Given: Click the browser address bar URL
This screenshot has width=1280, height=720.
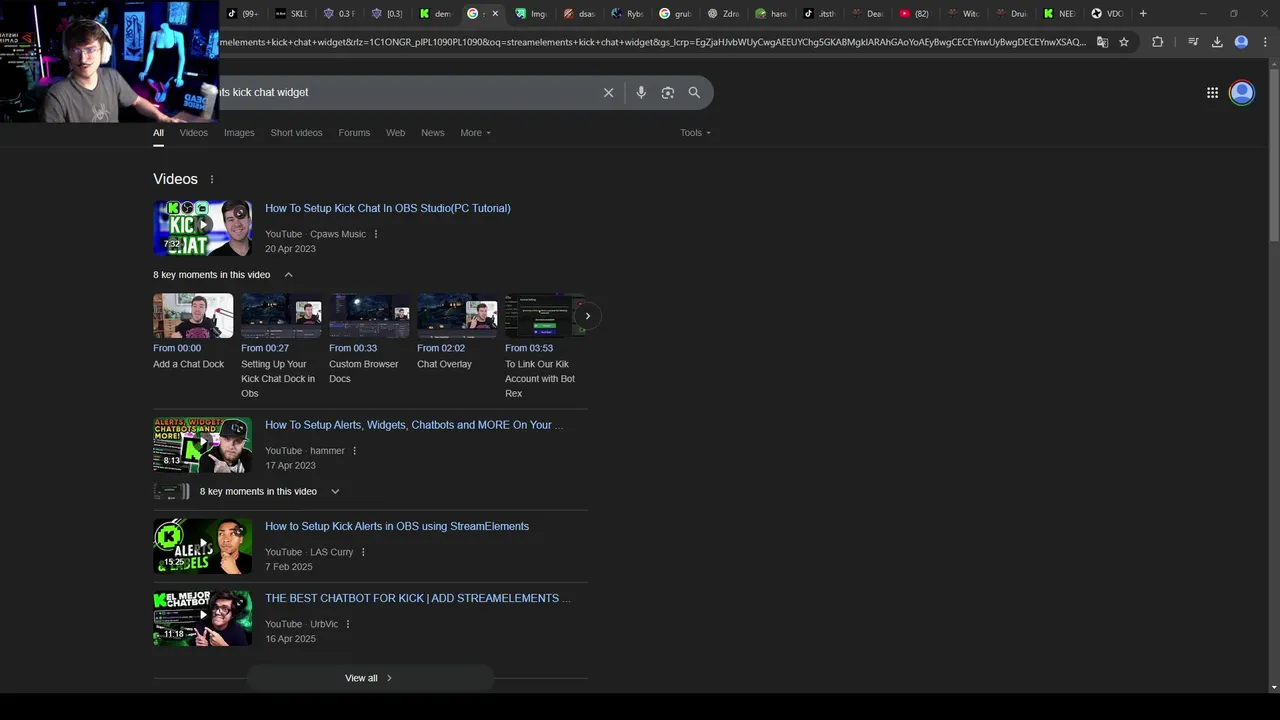Looking at the screenshot, I should (653, 42).
